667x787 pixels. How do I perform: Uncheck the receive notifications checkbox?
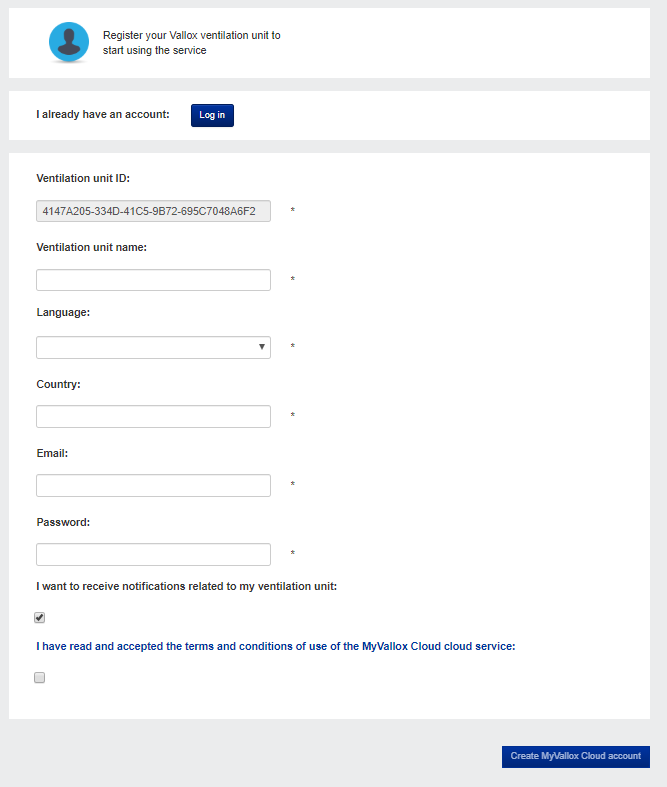(x=40, y=618)
